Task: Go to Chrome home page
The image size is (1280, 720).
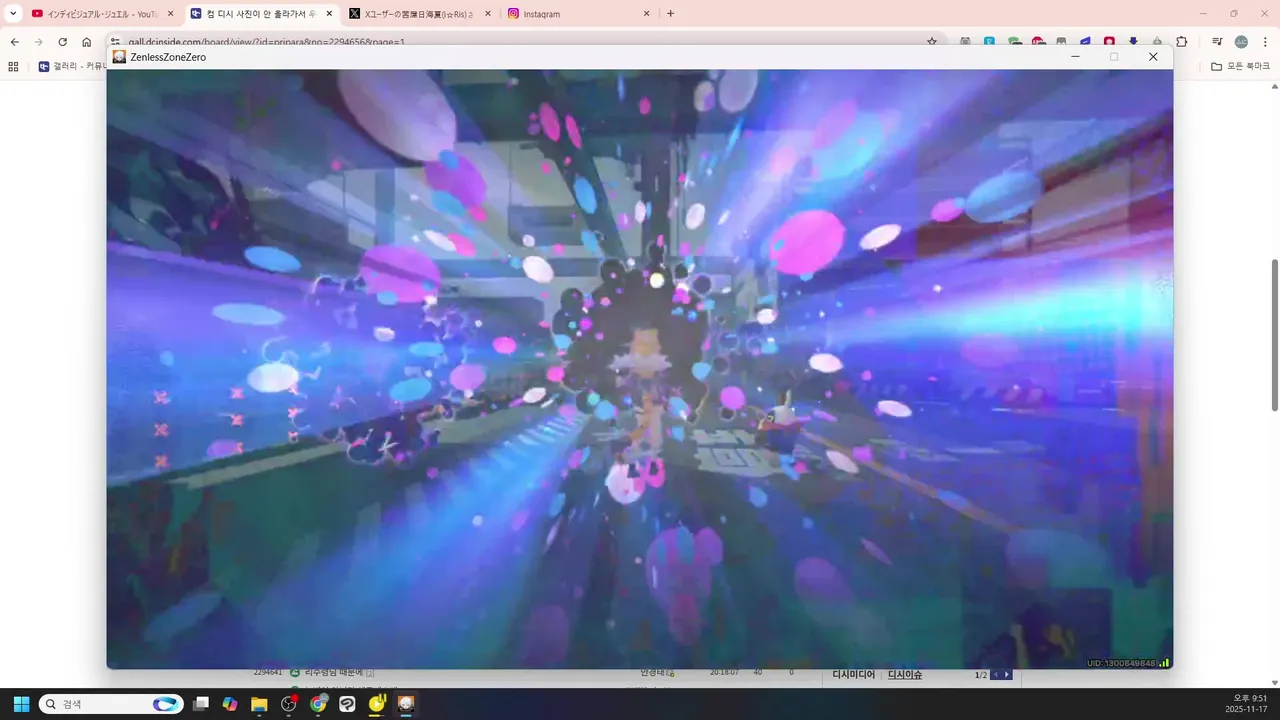Action: click(87, 42)
